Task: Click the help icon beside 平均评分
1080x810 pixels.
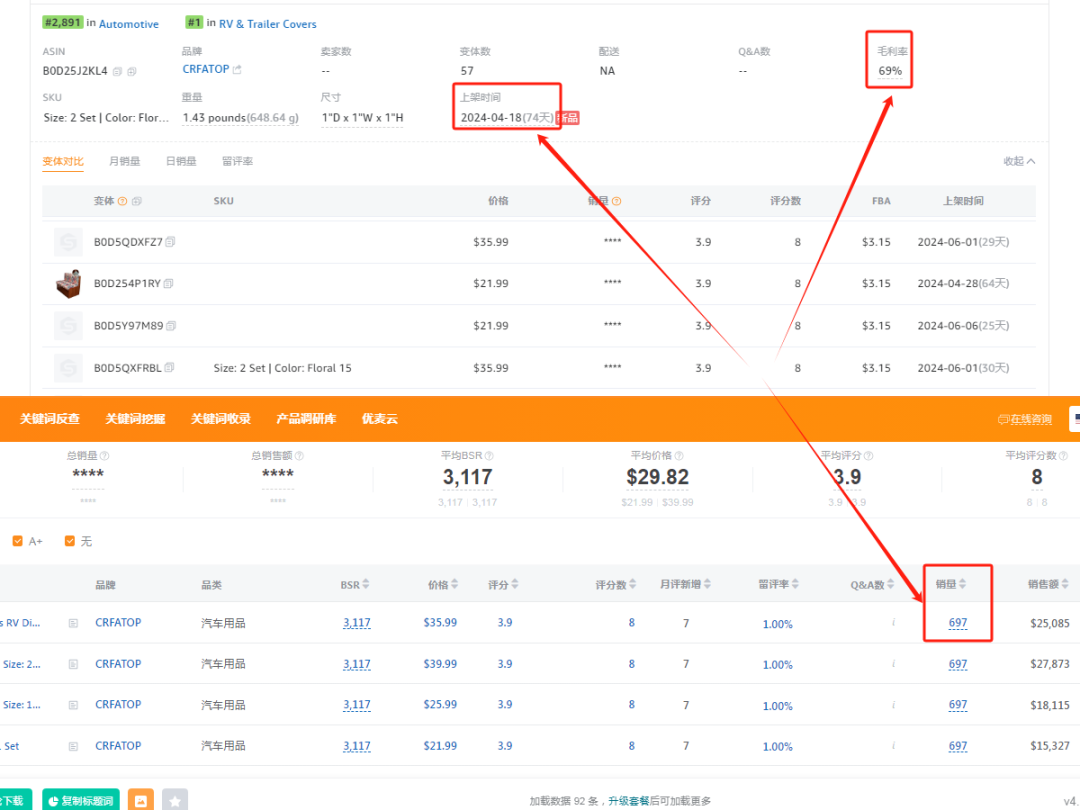Action: tap(869, 456)
